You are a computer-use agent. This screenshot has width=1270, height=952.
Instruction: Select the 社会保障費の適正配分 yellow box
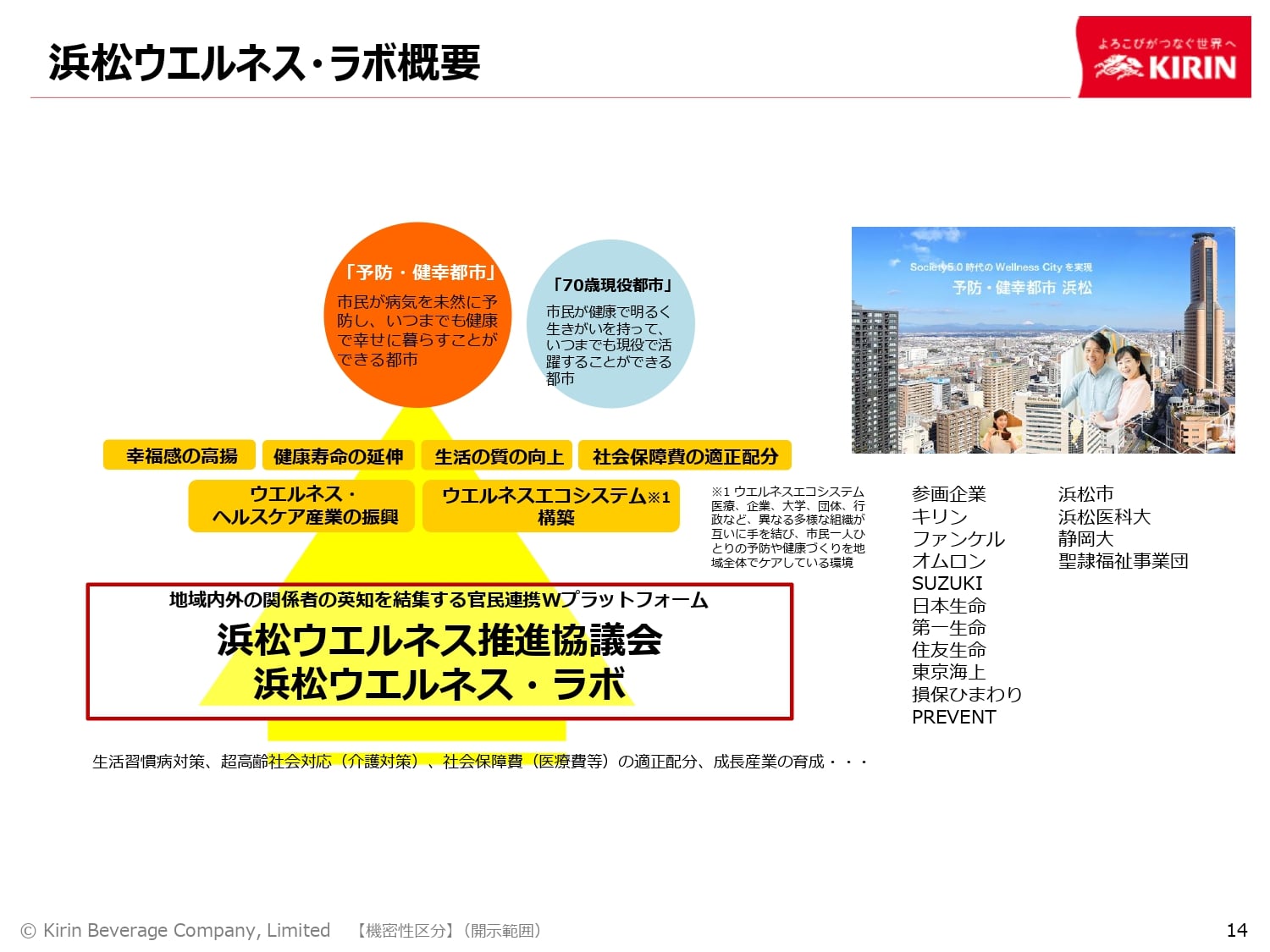coord(685,455)
